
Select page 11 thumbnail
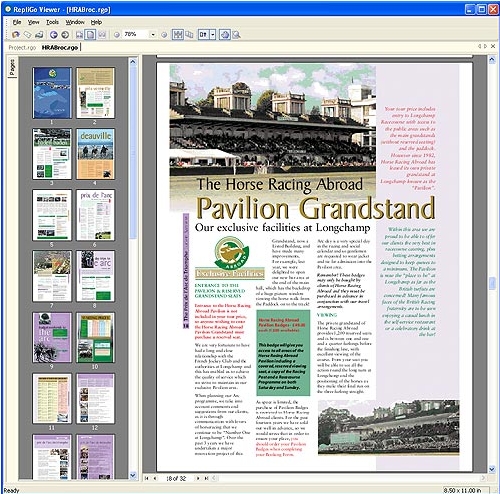[52, 398]
